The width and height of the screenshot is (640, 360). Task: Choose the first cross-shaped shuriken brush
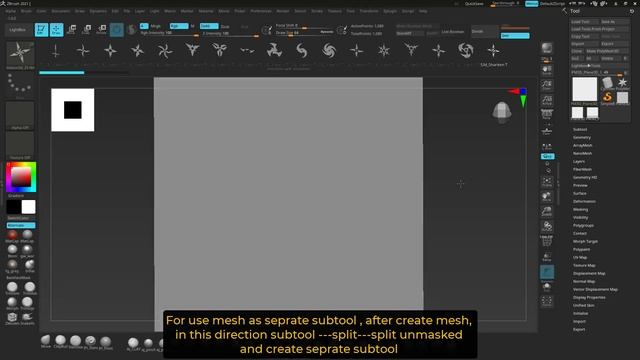point(56,51)
